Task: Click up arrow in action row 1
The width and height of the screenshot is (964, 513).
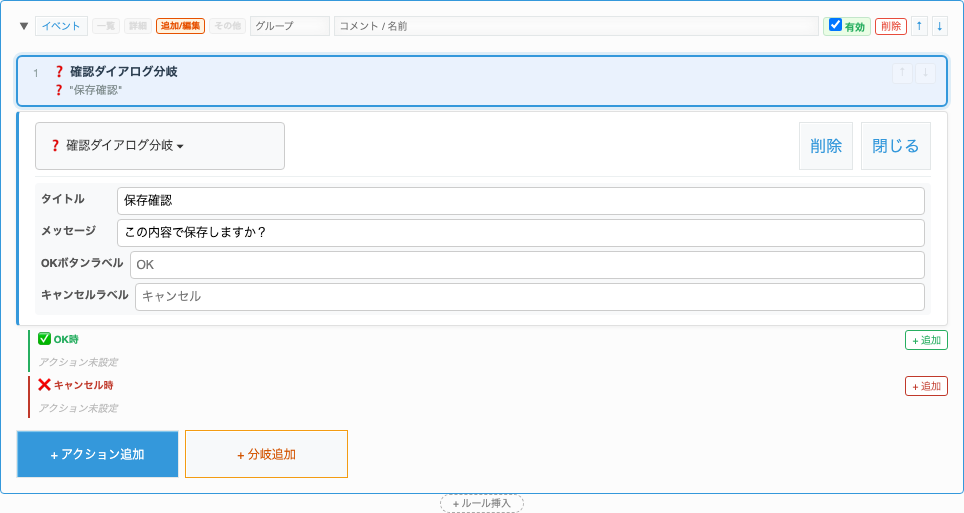Action: (x=902, y=73)
